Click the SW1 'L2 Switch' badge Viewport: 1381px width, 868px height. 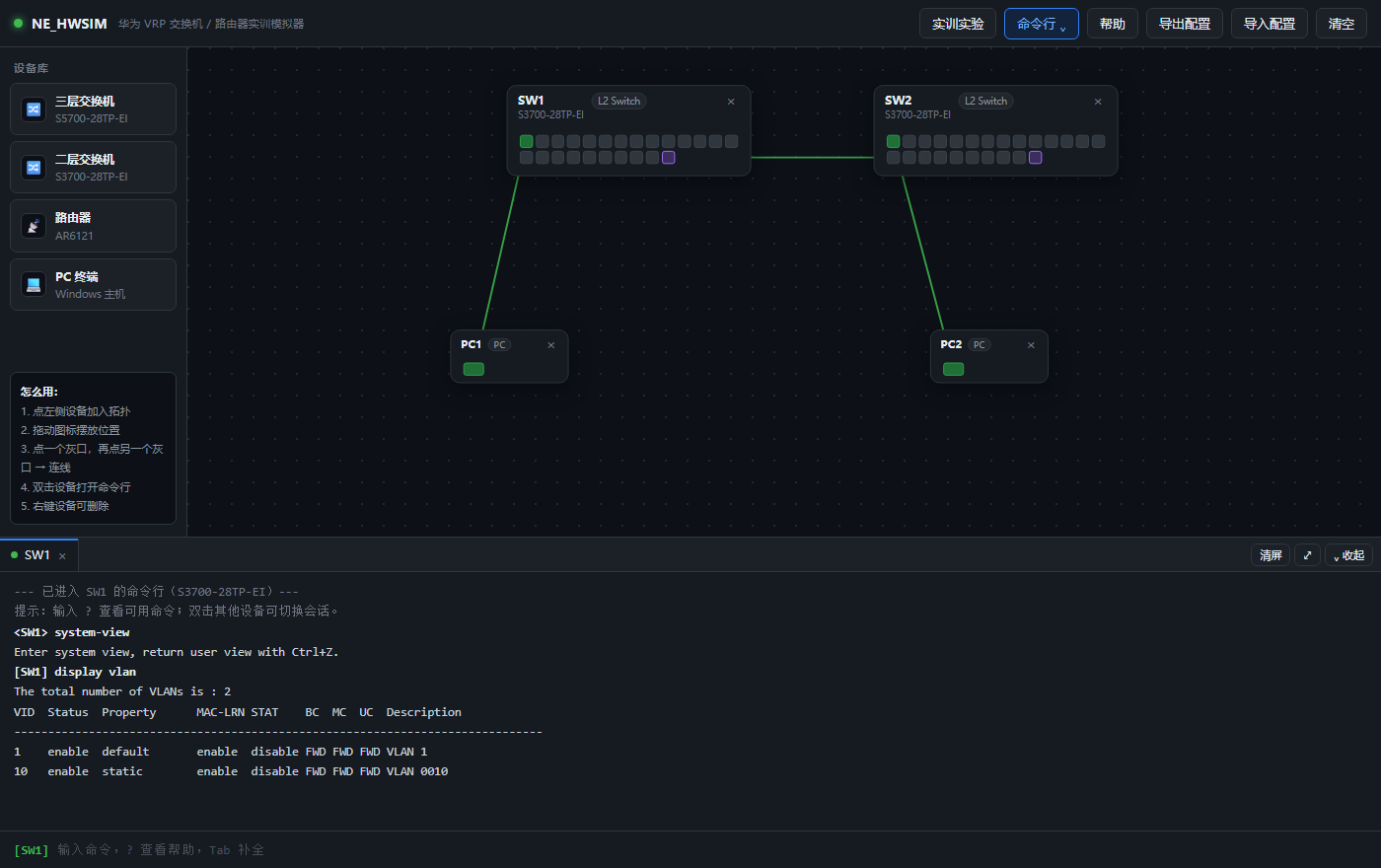(x=618, y=101)
